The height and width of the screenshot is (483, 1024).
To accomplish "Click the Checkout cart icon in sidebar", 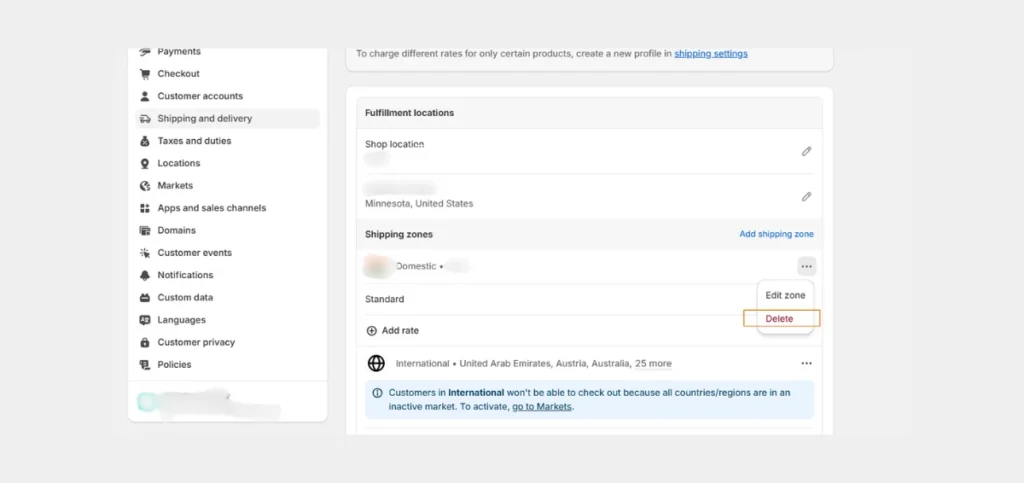I will pyautogui.click(x=145, y=74).
